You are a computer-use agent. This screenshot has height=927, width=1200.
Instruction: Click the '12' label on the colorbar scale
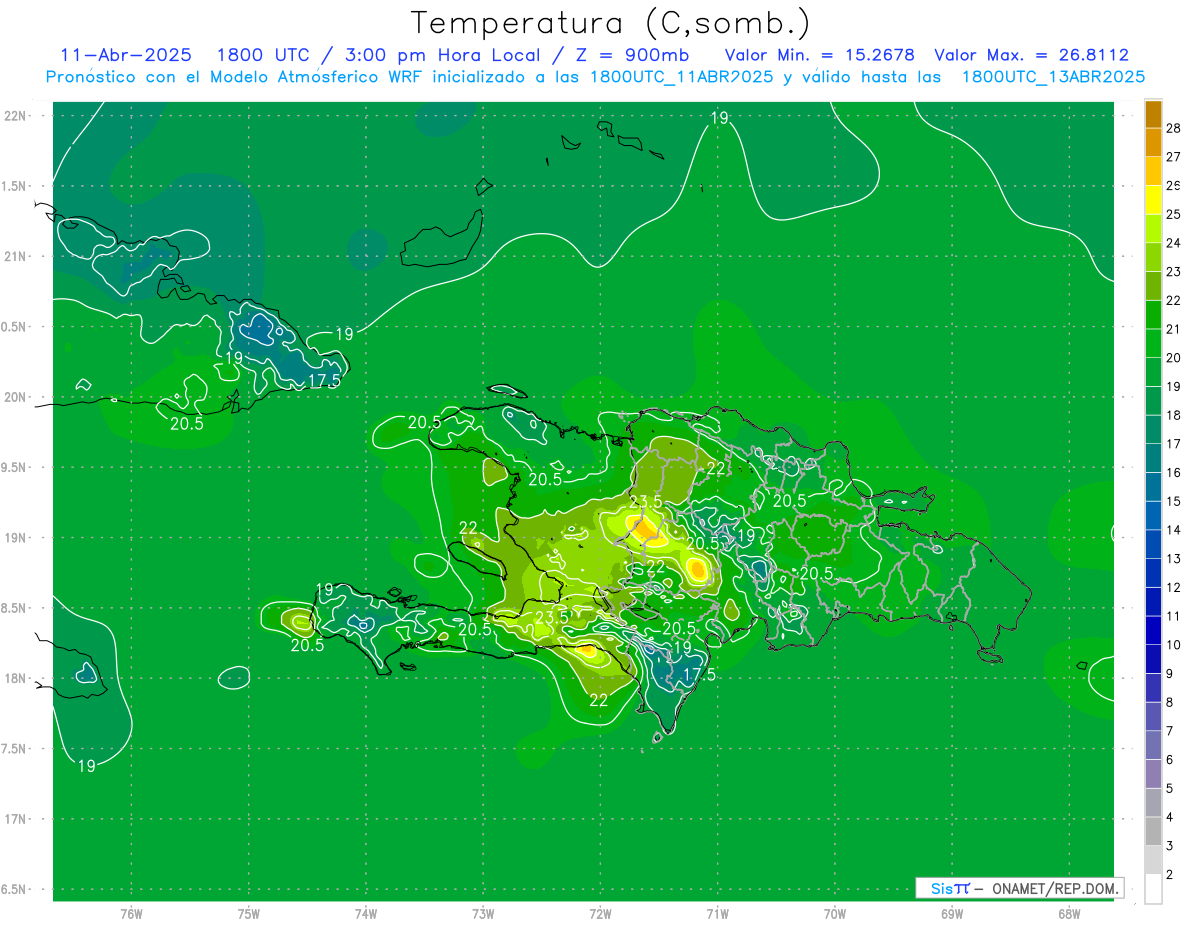click(1173, 587)
